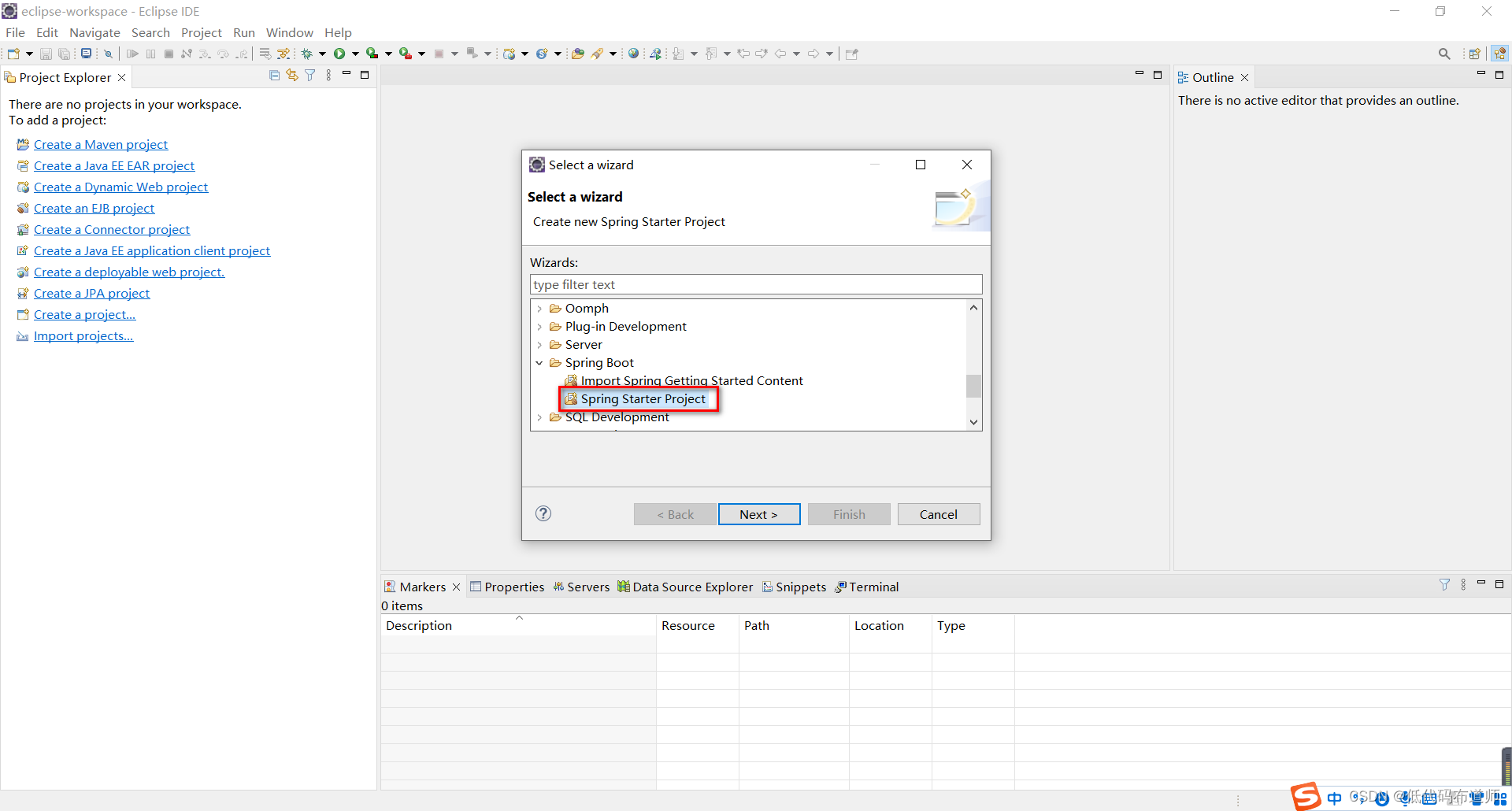
Task: Click Create a Dynamic Web project link
Action: (120, 187)
